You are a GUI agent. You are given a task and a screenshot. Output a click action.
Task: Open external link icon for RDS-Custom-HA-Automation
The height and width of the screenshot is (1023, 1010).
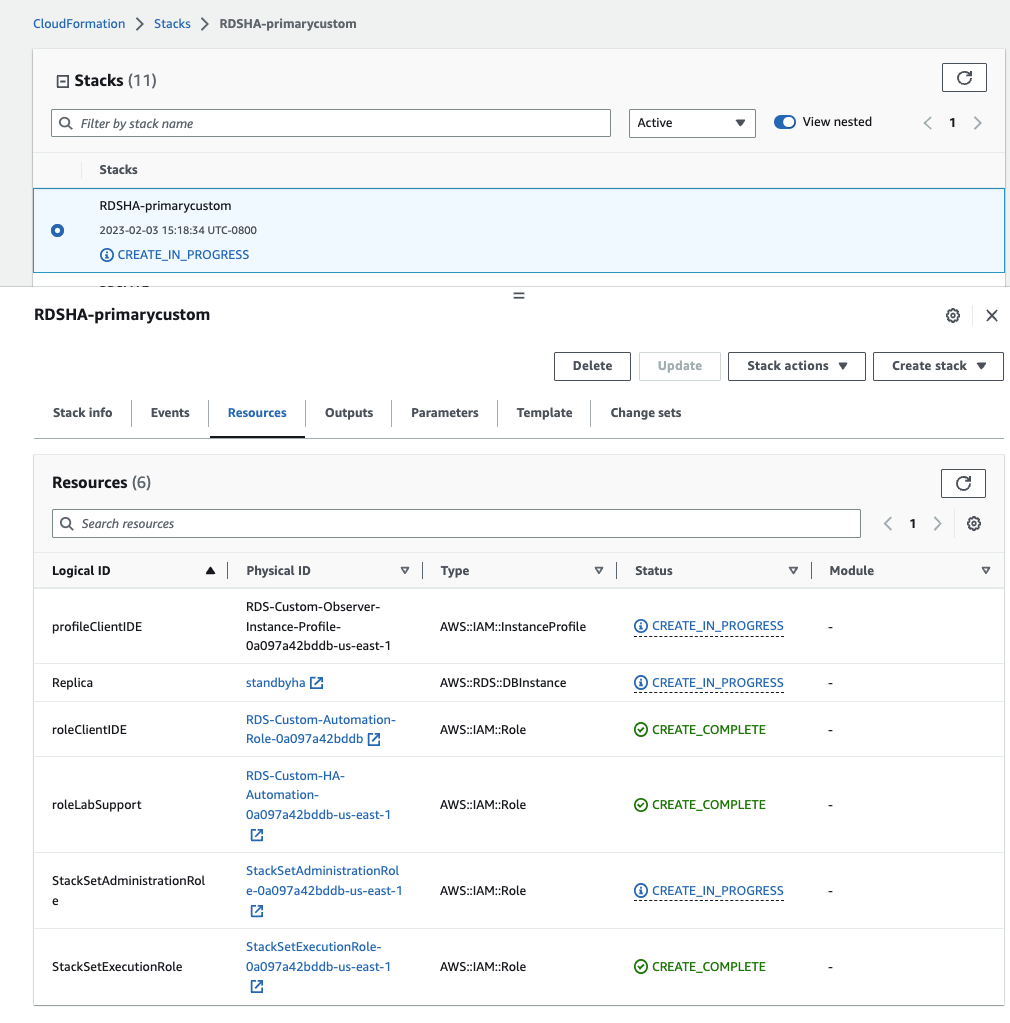257,835
